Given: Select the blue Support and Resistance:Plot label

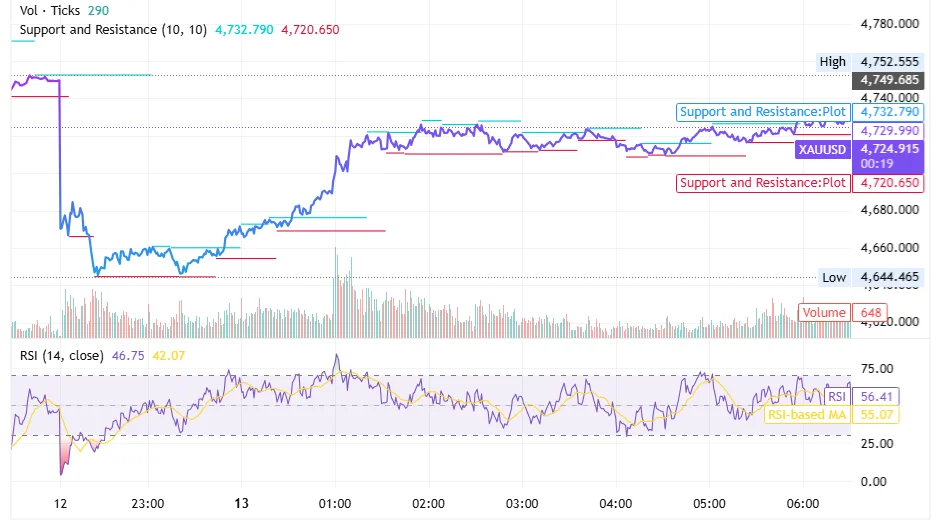Looking at the screenshot, I should (763, 112).
